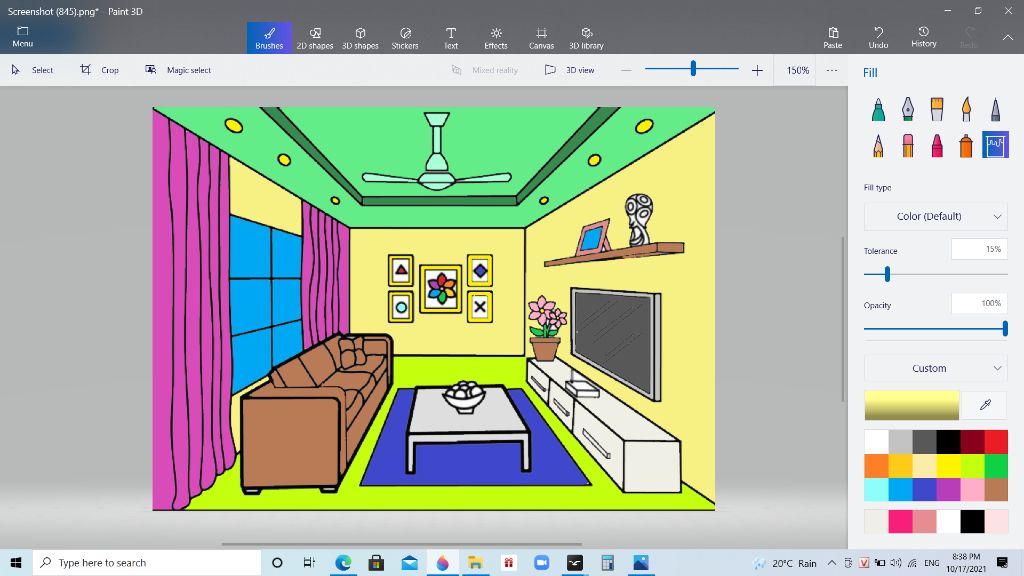Choose the Crop tool

(x=99, y=70)
